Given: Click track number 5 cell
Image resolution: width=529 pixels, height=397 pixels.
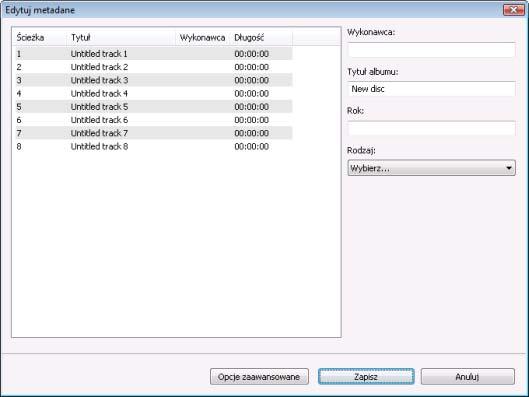Looking at the screenshot, I should click(19, 107).
